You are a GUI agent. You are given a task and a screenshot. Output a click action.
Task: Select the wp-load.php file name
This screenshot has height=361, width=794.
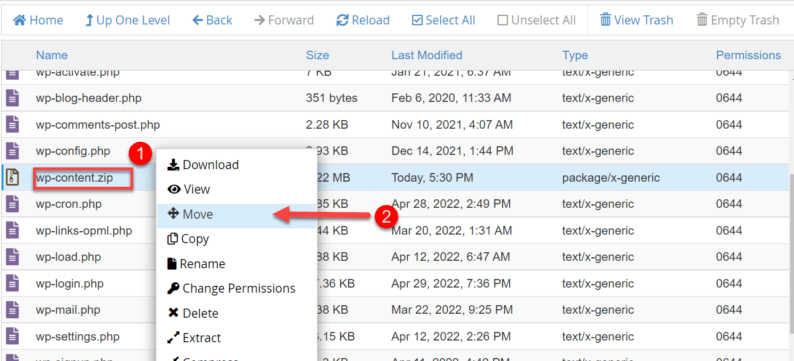[x=69, y=257]
